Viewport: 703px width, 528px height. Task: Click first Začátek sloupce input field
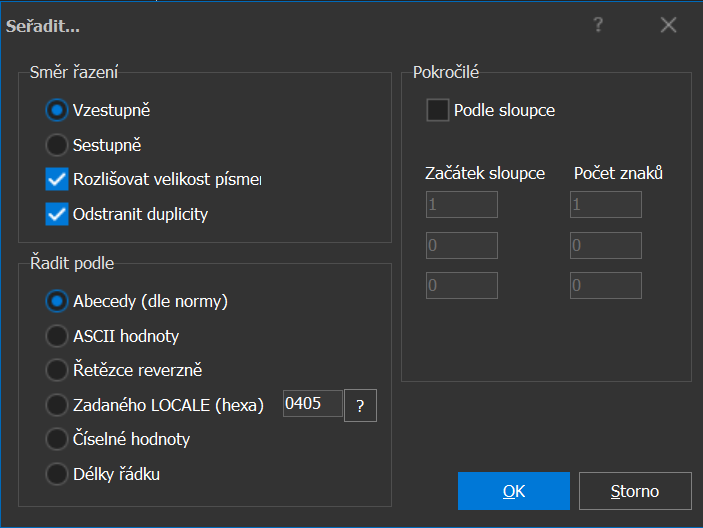462,204
